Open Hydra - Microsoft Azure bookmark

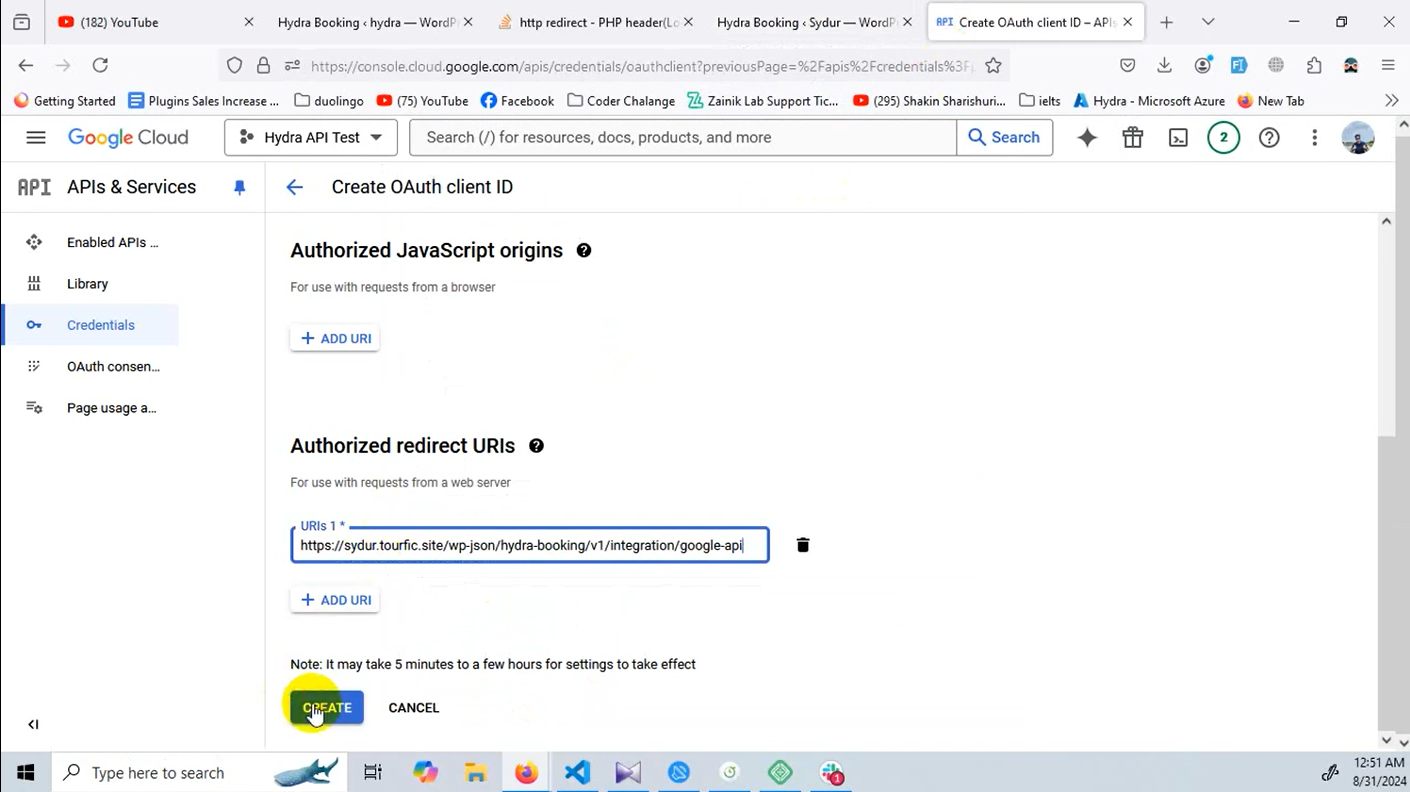pos(1148,101)
